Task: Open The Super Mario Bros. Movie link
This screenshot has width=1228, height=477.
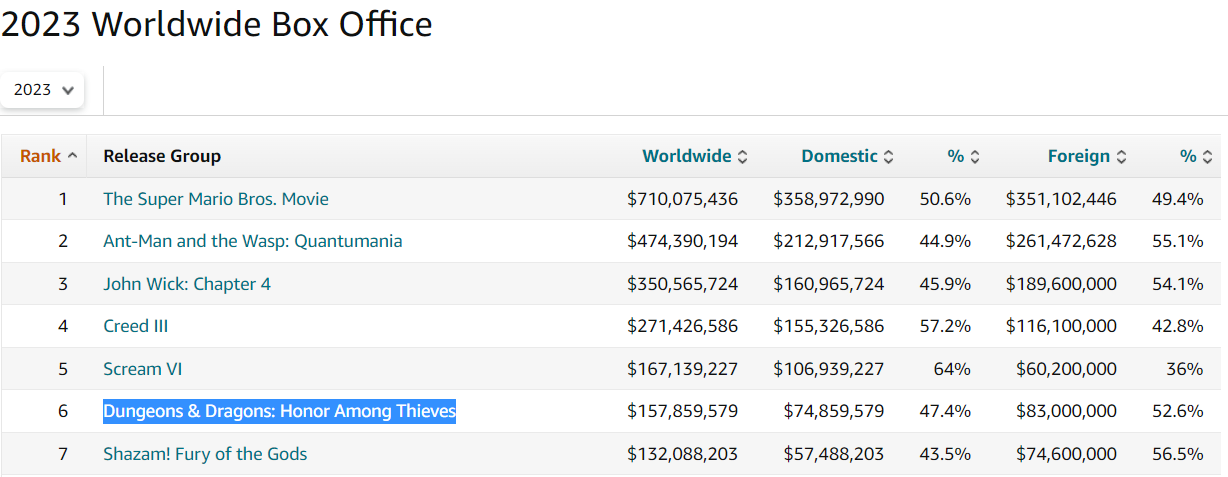Action: click(216, 199)
